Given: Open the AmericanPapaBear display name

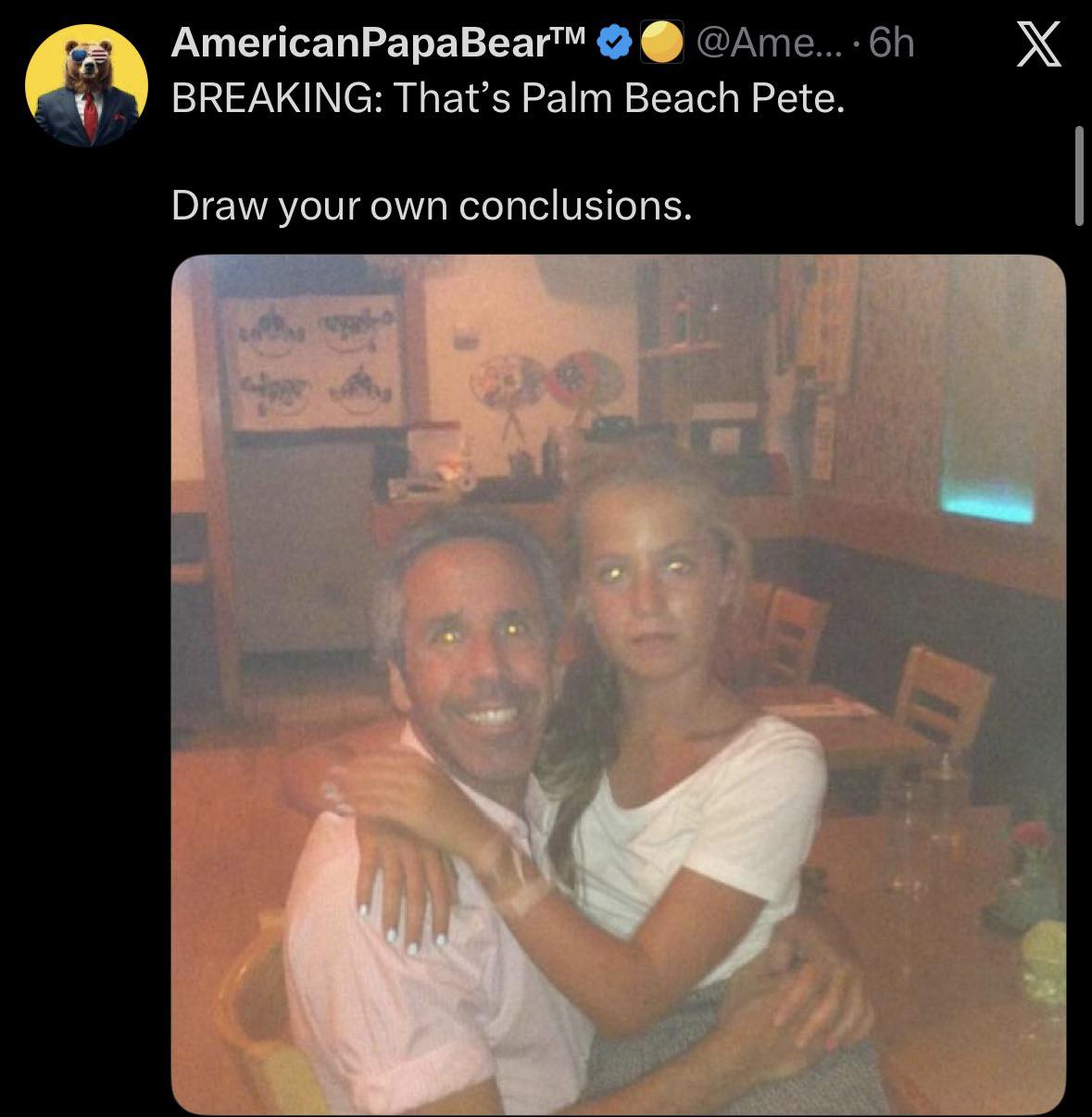Looking at the screenshot, I should [x=363, y=44].
